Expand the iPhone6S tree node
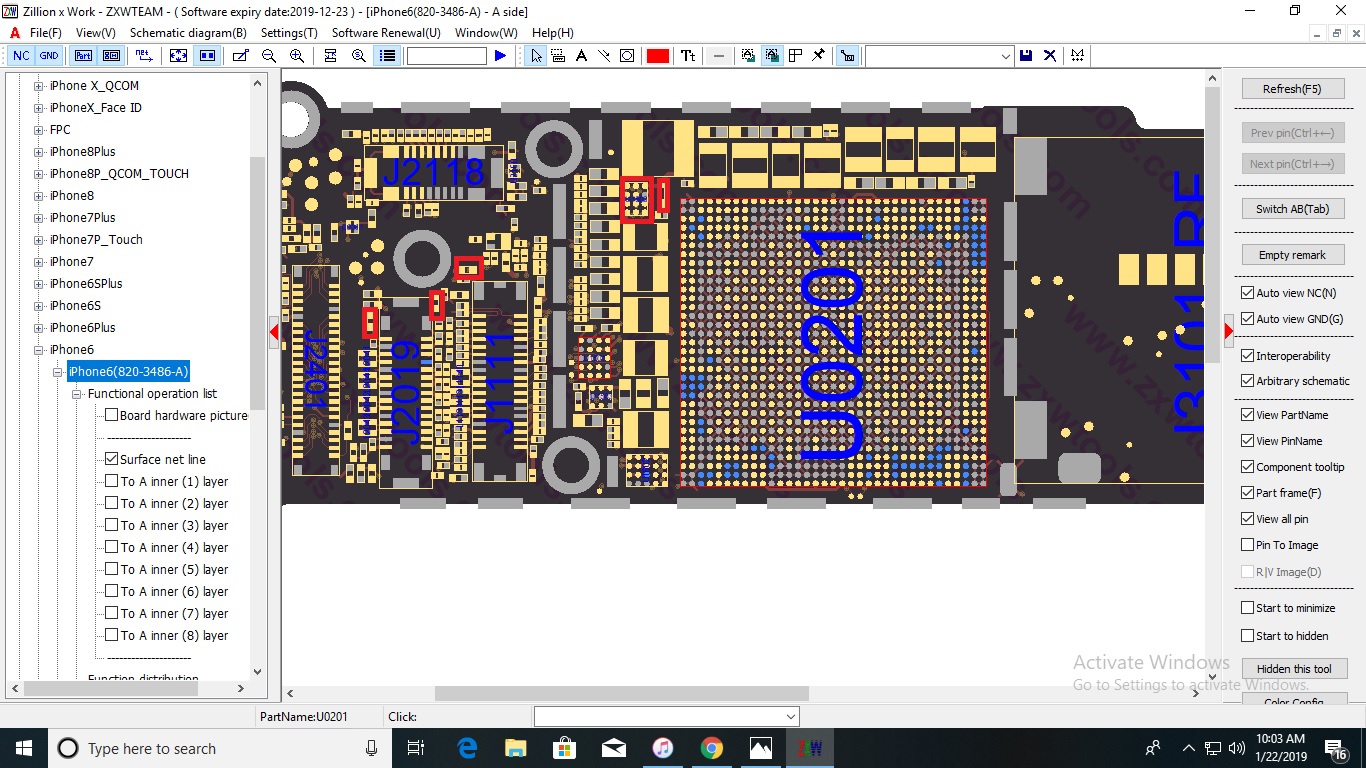Viewport: 1366px width, 768px height. click(x=39, y=306)
